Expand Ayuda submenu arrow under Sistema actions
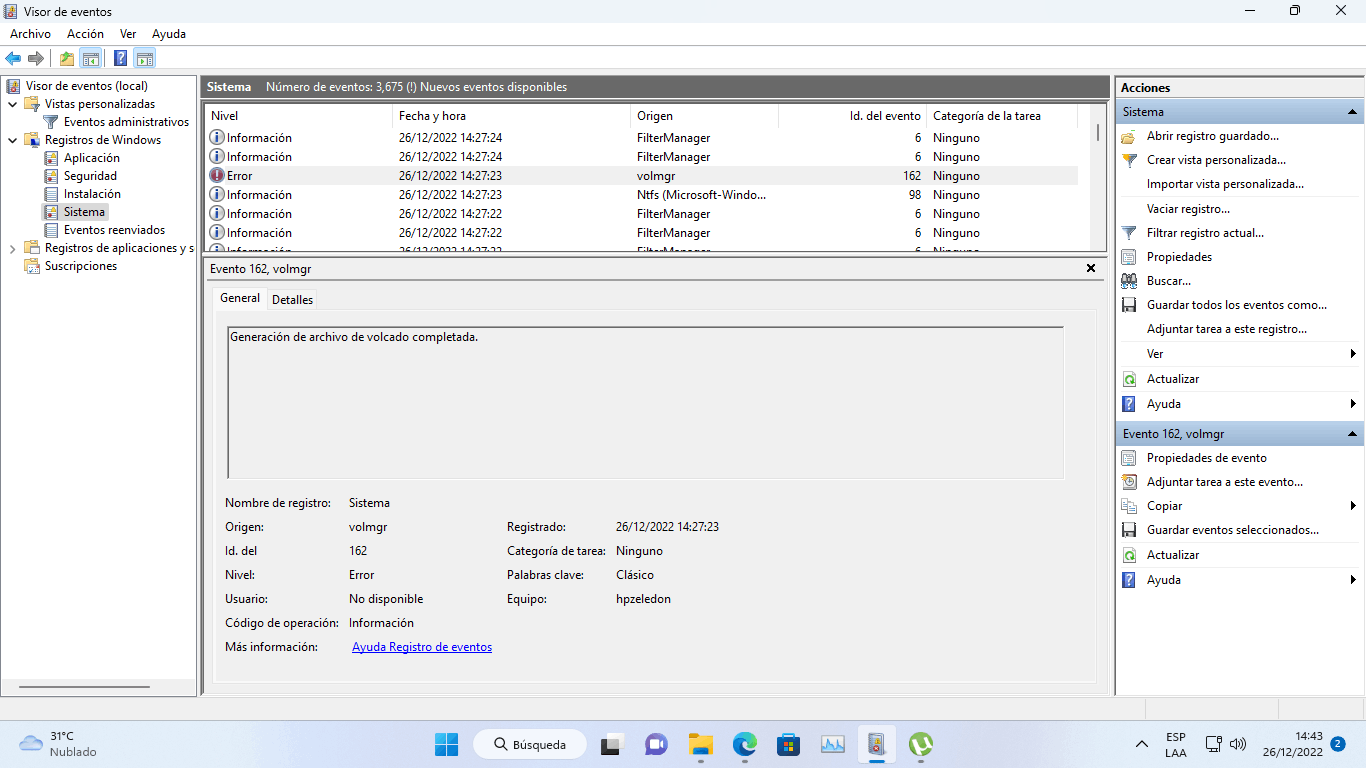Image resolution: width=1366 pixels, height=768 pixels. click(x=1353, y=404)
